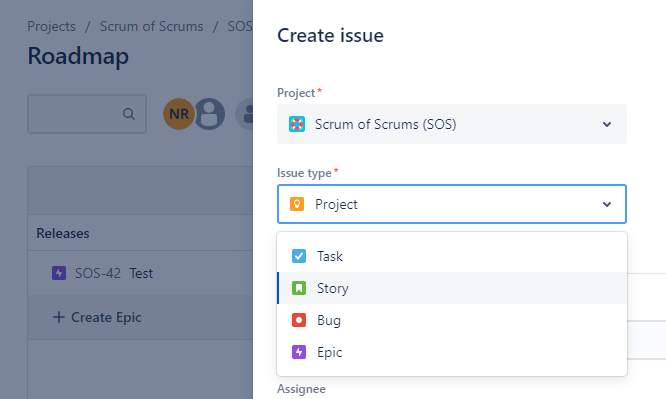Select Epic in issue type dropdown
Image resolution: width=666 pixels, height=399 pixels.
click(452, 352)
